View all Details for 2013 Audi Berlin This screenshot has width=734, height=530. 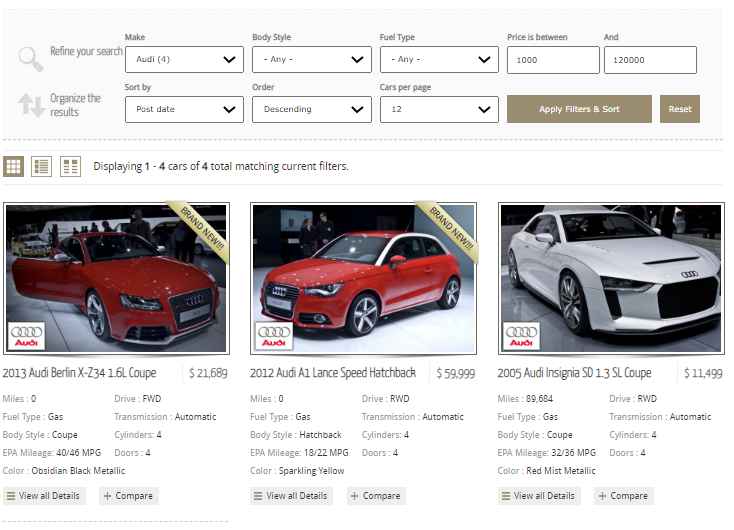tap(44, 496)
